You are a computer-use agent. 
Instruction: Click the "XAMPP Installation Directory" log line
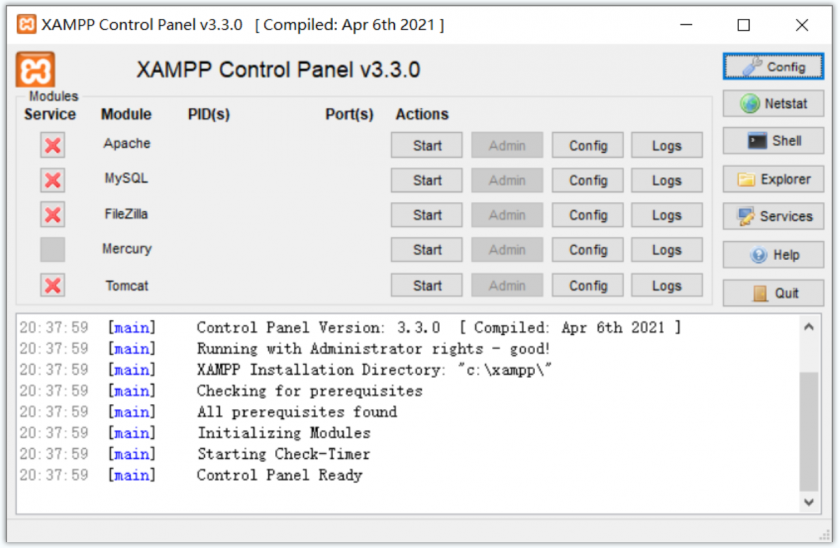coord(374,370)
